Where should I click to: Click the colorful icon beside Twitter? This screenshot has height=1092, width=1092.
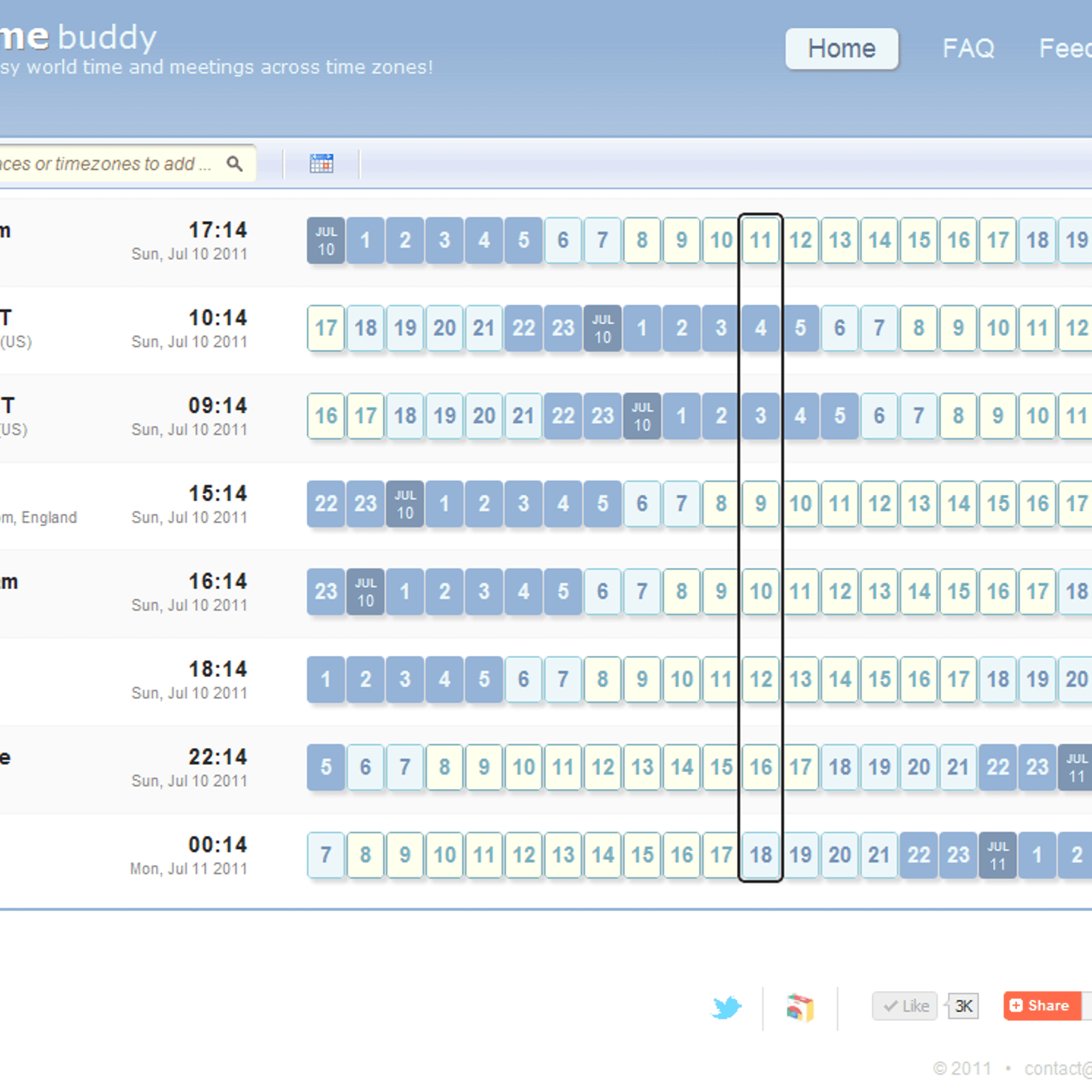(800, 1007)
